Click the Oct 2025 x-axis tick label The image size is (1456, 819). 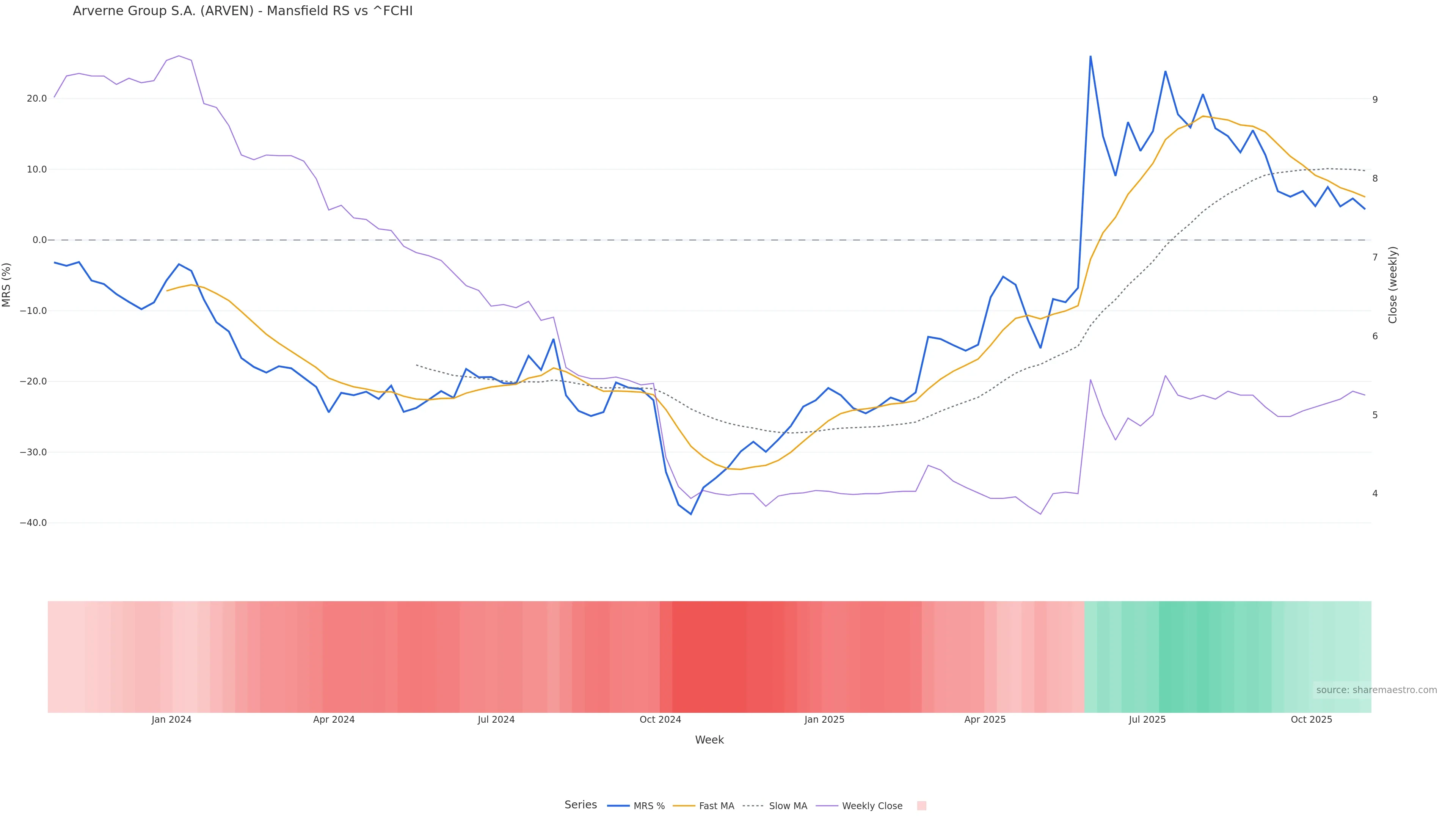[x=1311, y=720]
